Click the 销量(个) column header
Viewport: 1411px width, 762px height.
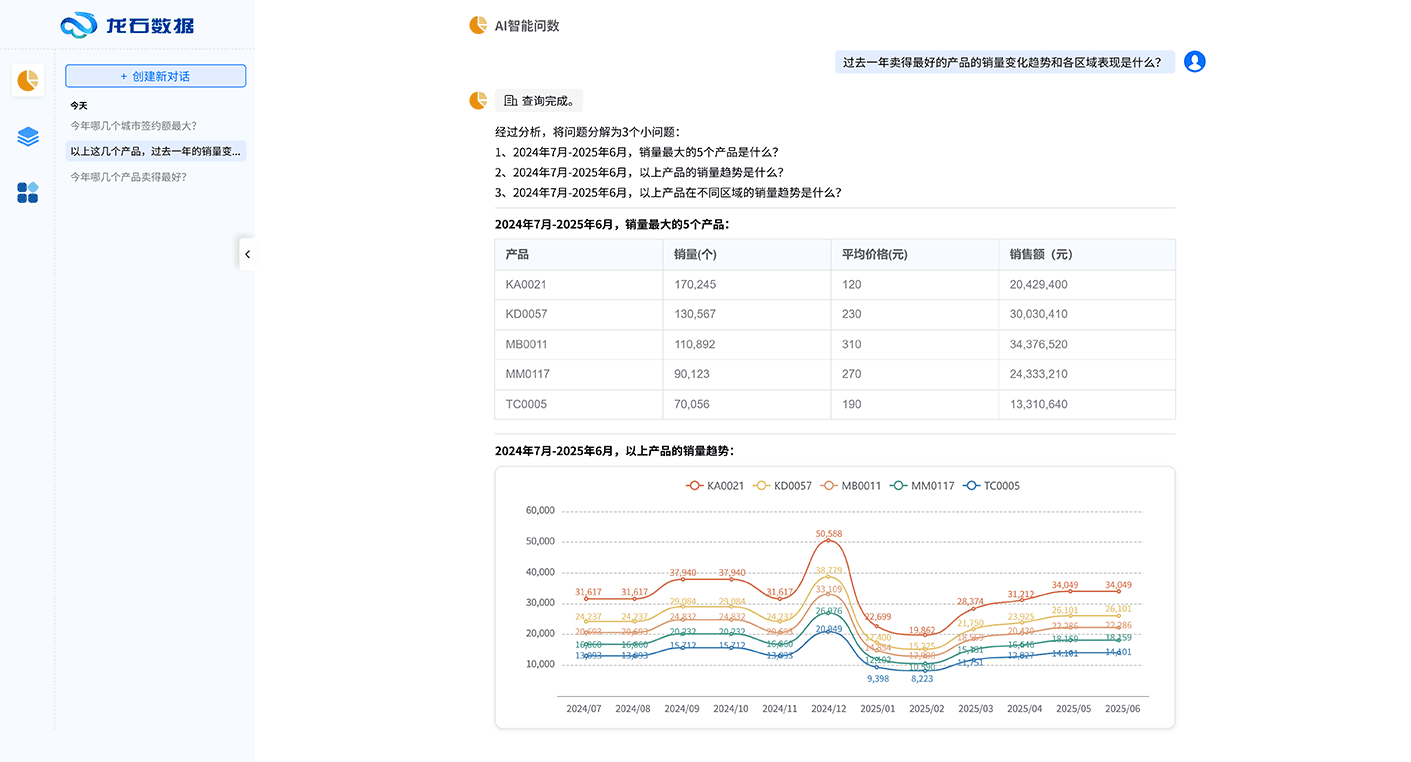click(x=747, y=255)
